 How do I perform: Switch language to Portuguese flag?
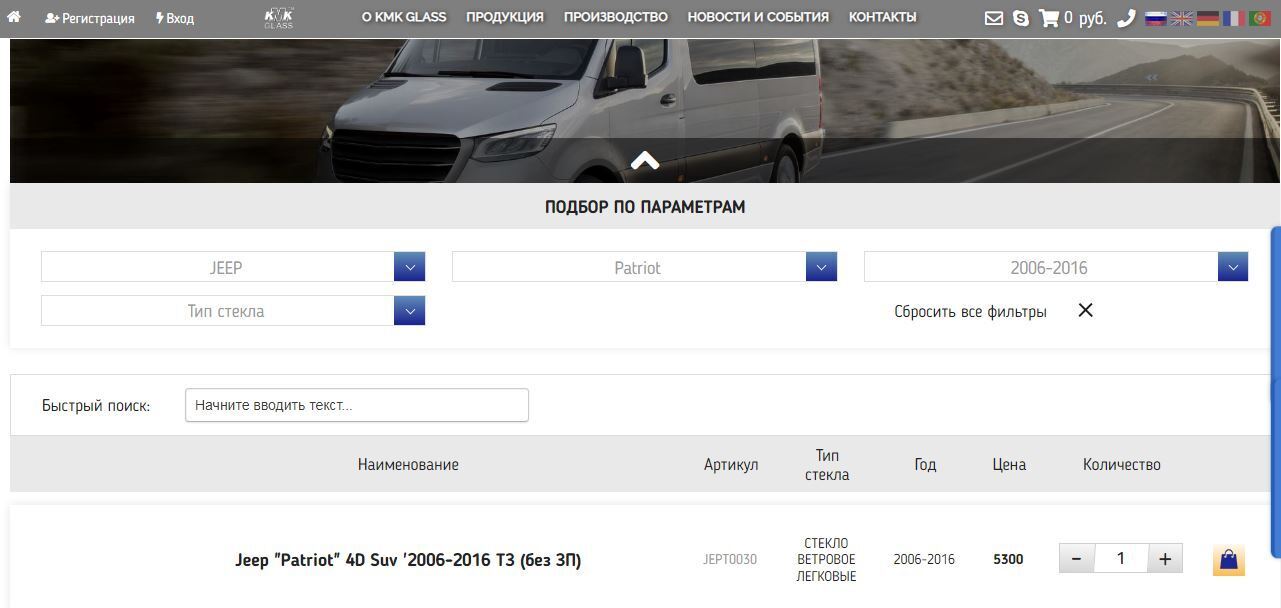click(x=1260, y=18)
